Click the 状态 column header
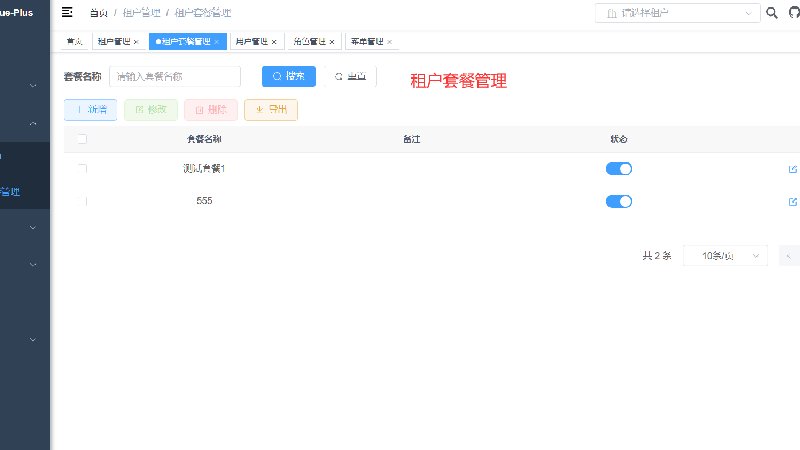800x450 pixels. pos(619,139)
